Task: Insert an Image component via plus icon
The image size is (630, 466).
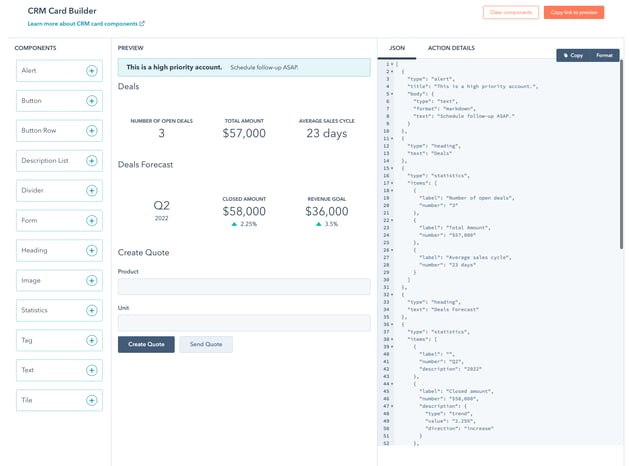Action: point(92,280)
